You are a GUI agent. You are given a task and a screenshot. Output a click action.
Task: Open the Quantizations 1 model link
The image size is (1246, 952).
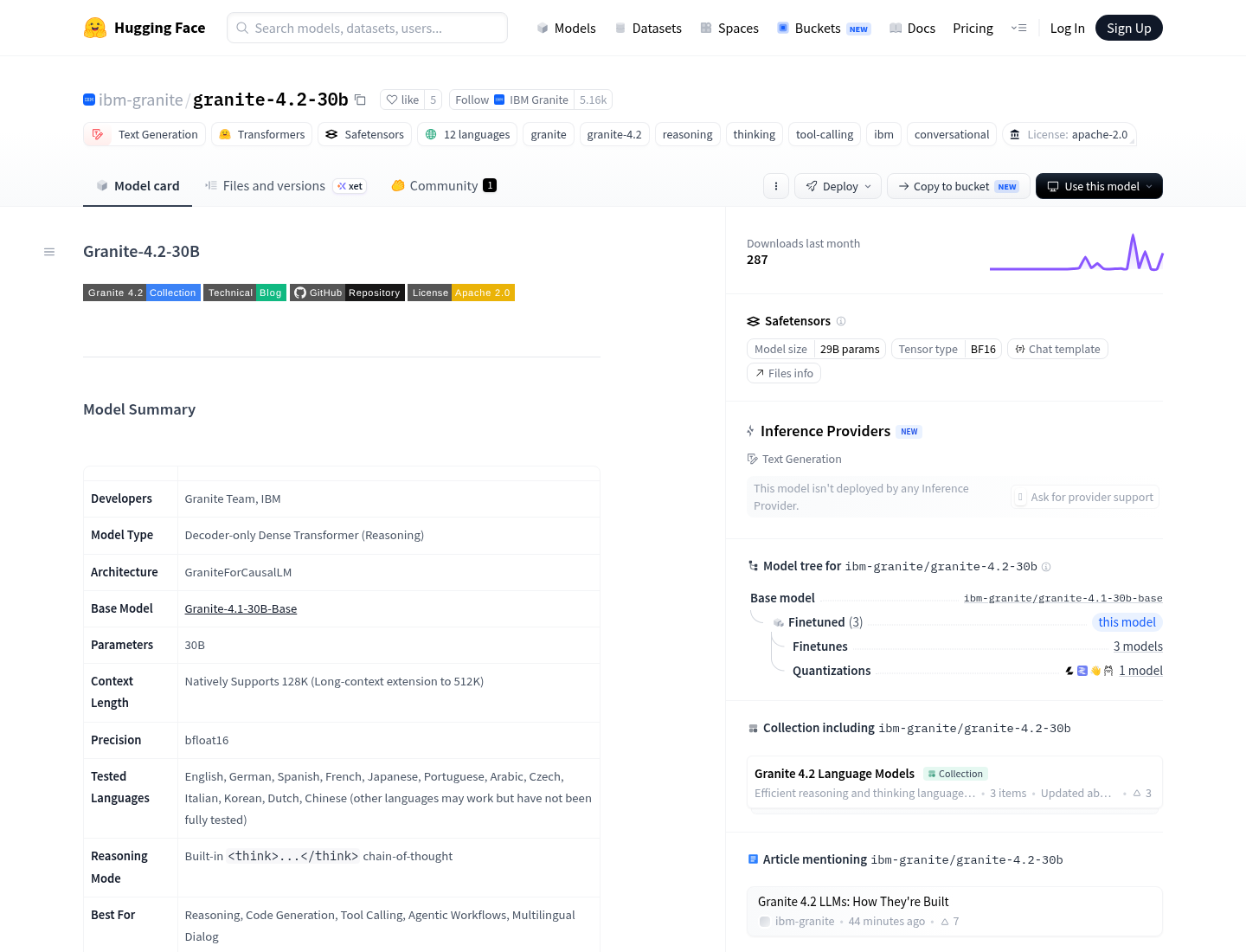tap(1140, 671)
